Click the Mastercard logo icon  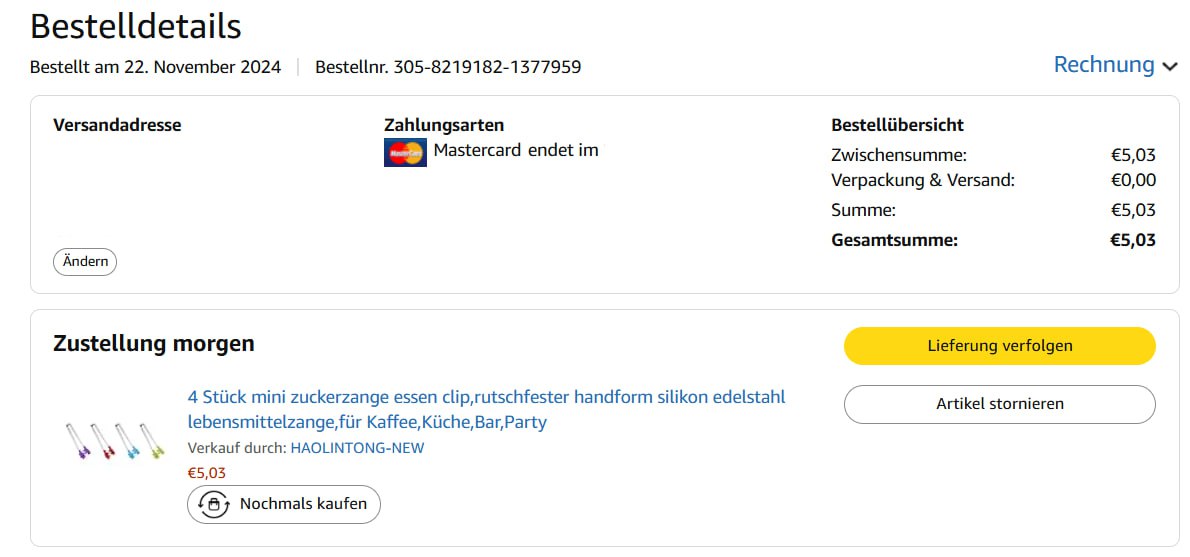point(405,152)
